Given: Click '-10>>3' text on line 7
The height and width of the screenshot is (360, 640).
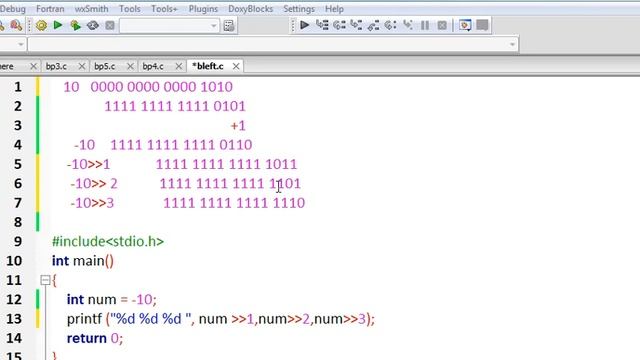Looking at the screenshot, I should 92,203.
